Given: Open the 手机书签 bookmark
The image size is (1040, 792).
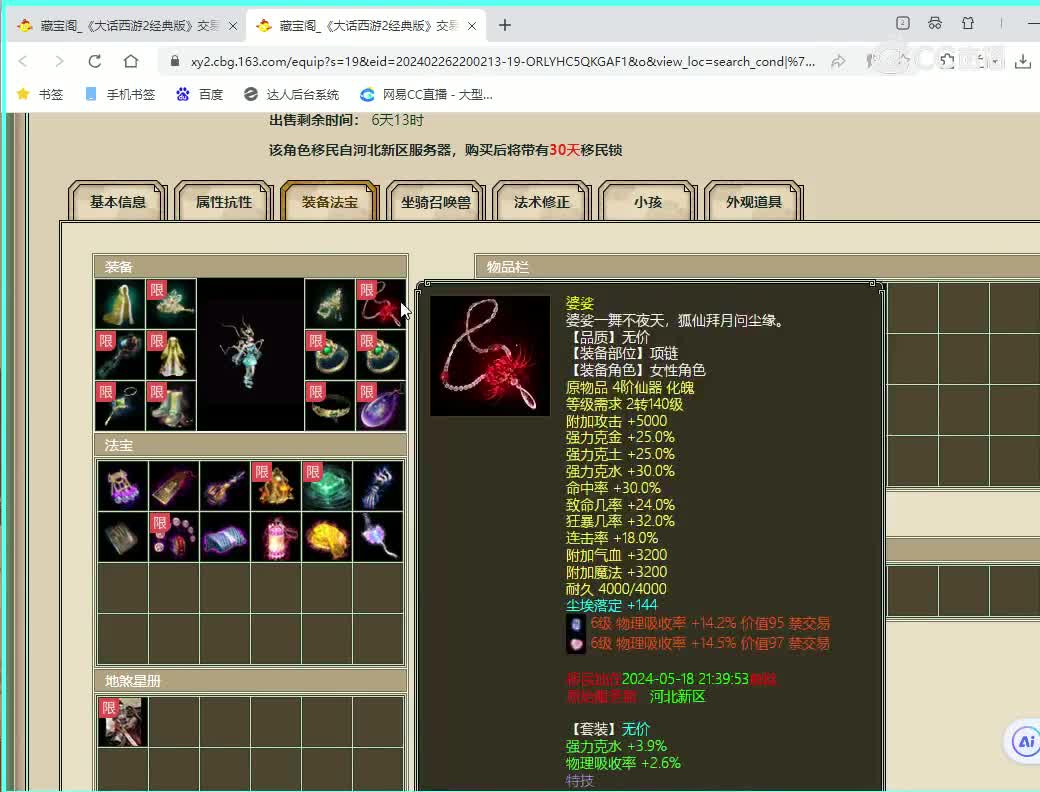Looking at the screenshot, I should [121, 94].
